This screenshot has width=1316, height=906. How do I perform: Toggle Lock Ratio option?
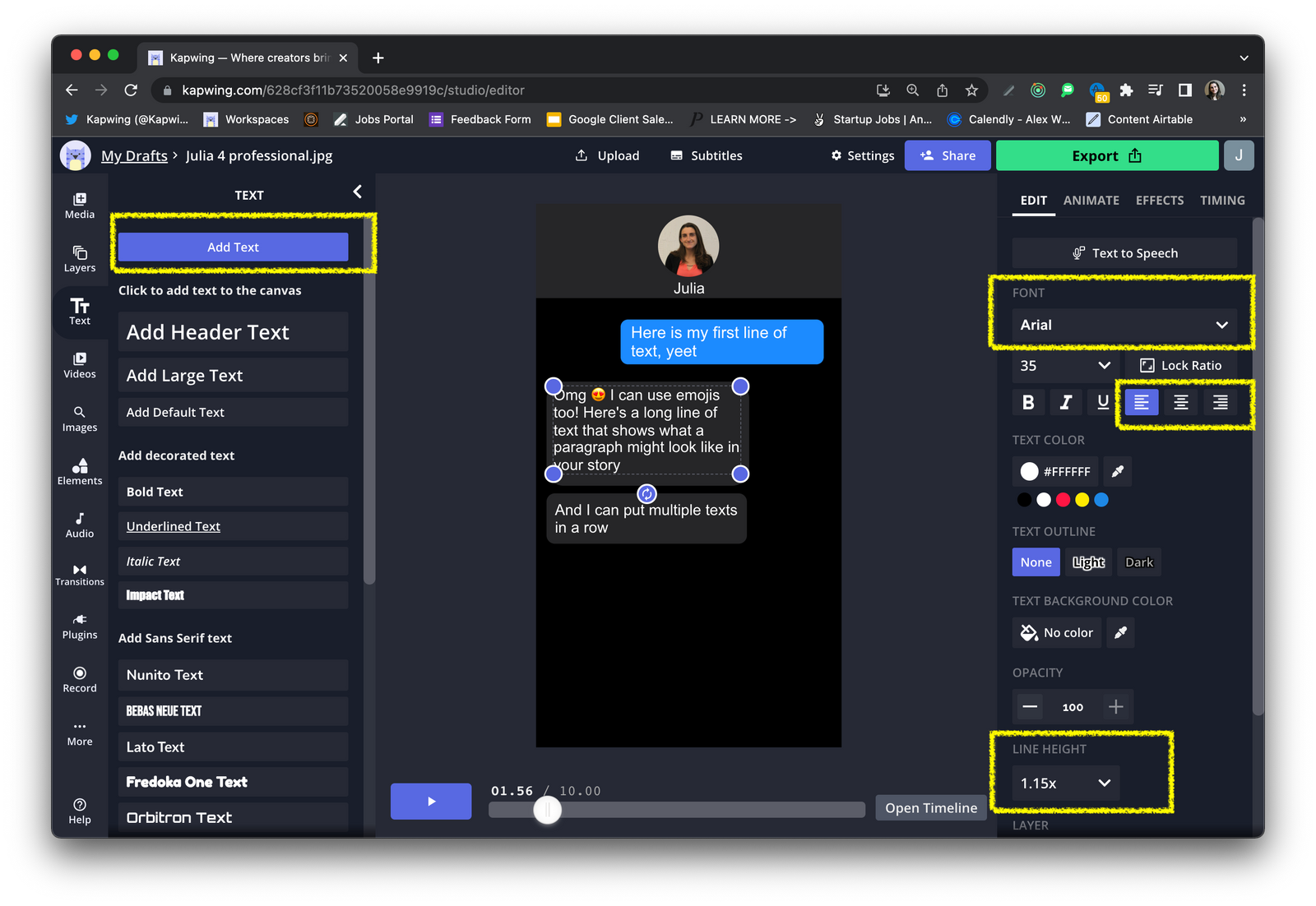tap(1180, 365)
